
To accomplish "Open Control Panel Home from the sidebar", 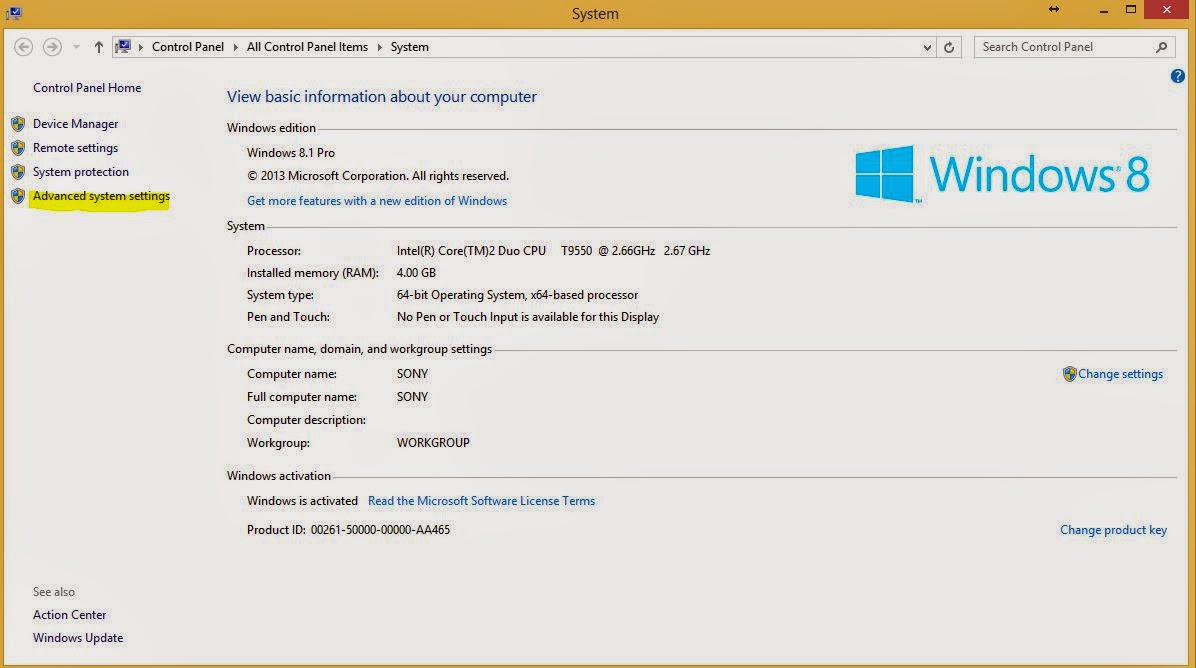I will point(87,87).
